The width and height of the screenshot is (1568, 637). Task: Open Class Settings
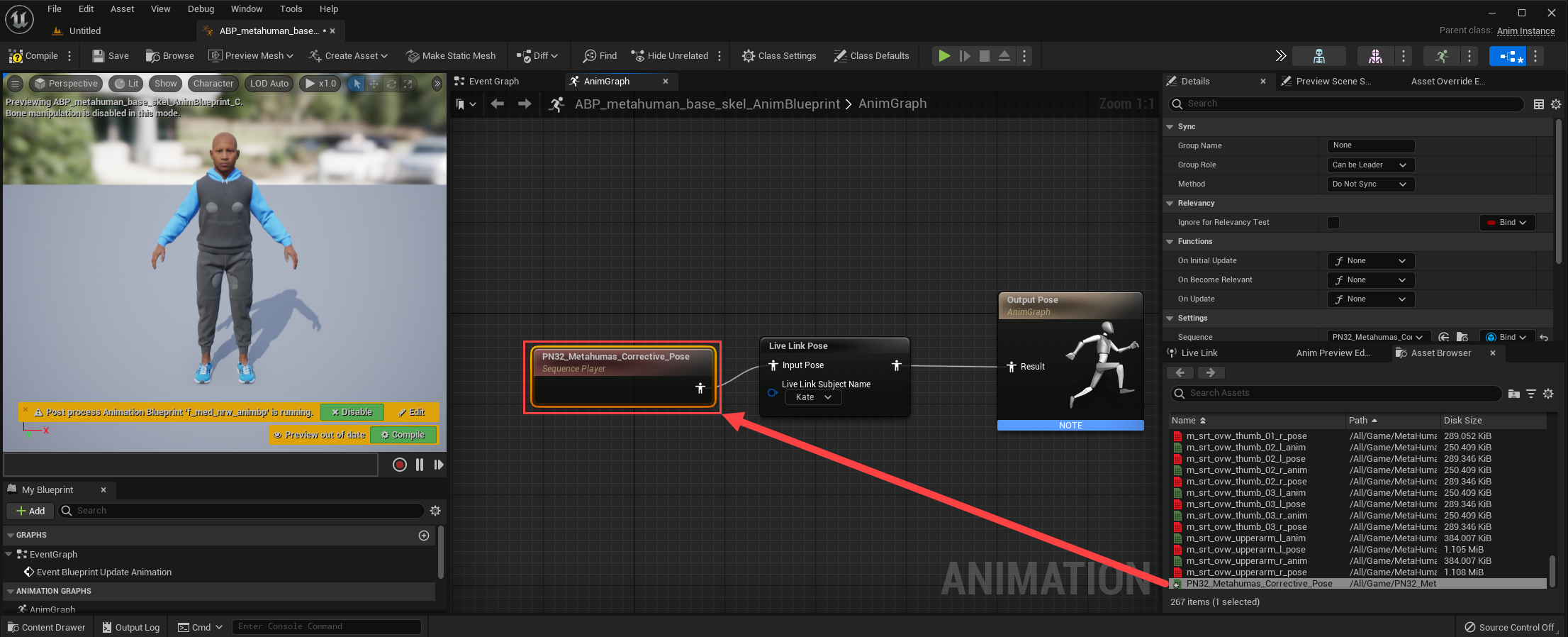pos(779,55)
